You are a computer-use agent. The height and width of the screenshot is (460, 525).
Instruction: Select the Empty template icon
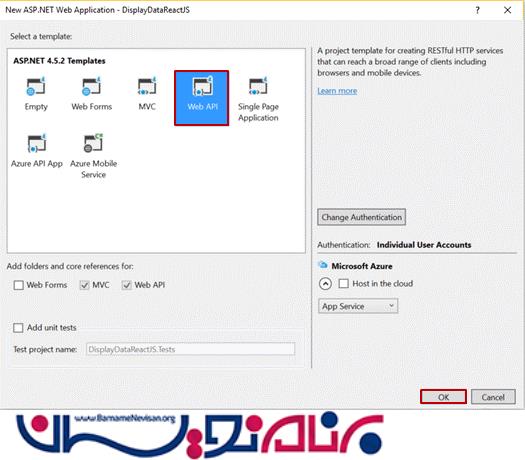(36, 86)
